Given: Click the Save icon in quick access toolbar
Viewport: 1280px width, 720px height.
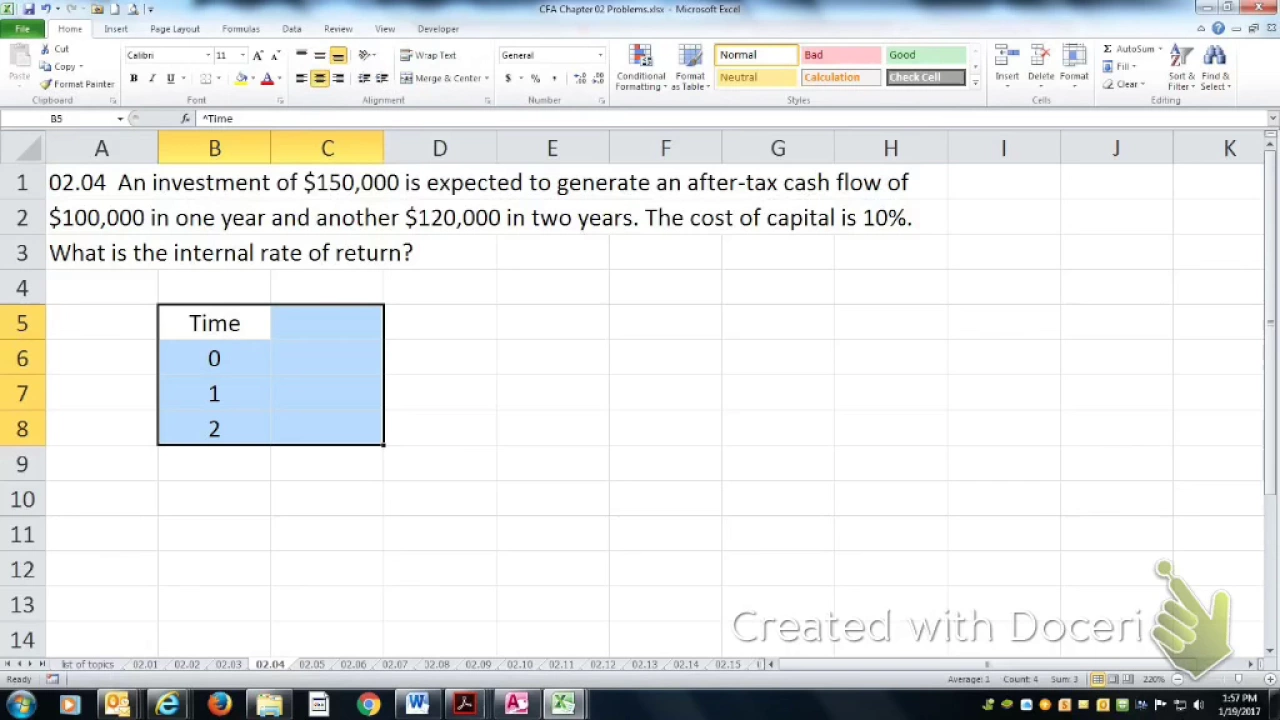Looking at the screenshot, I should pyautogui.click(x=27, y=9).
